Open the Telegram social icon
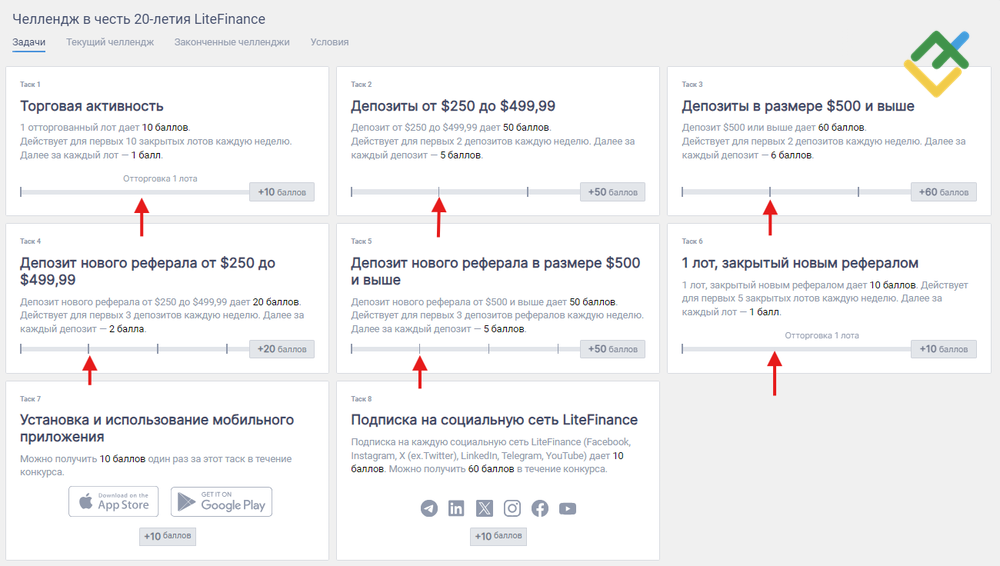The height and width of the screenshot is (566, 1000). 429,509
